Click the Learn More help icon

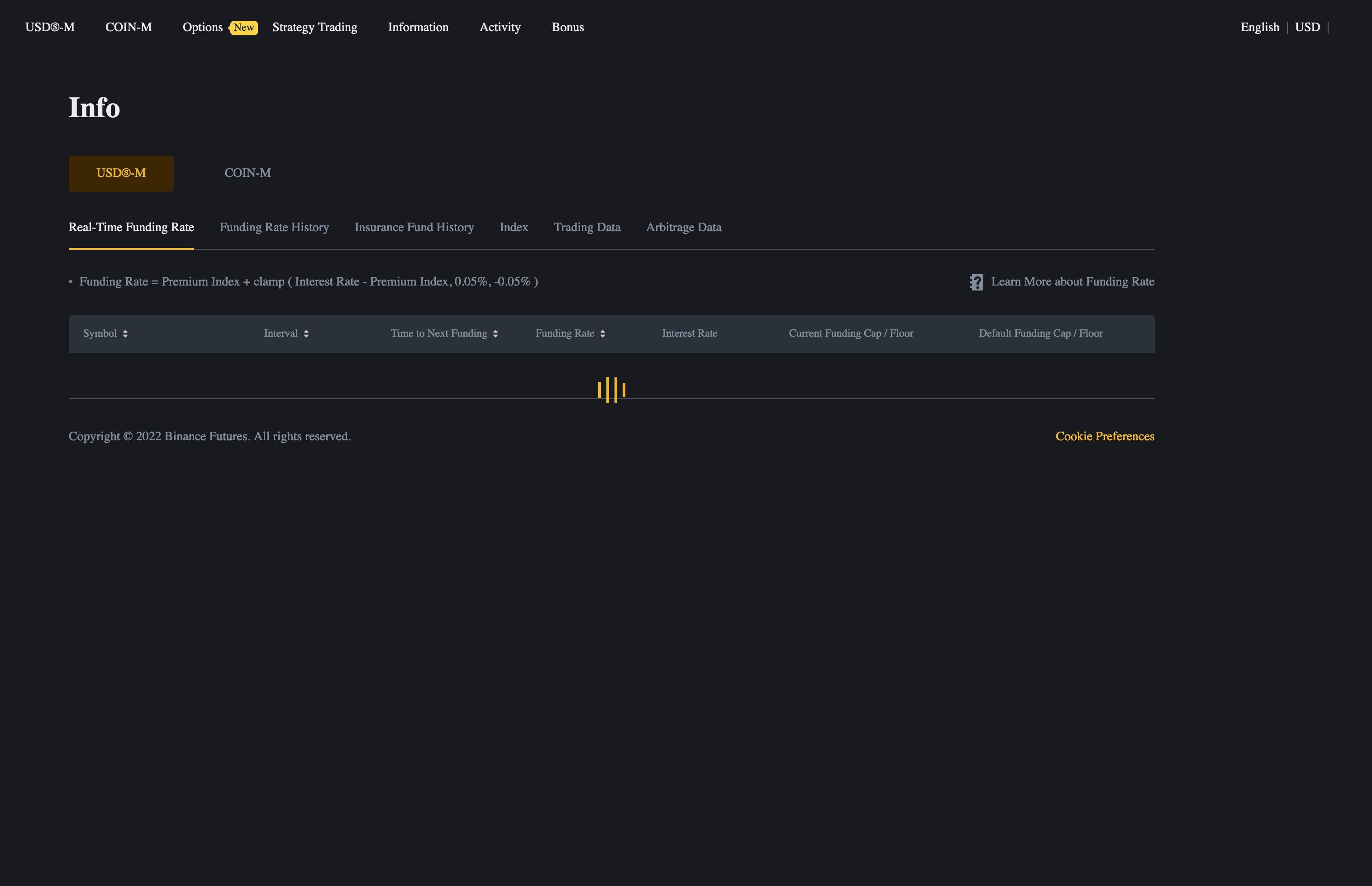point(976,282)
